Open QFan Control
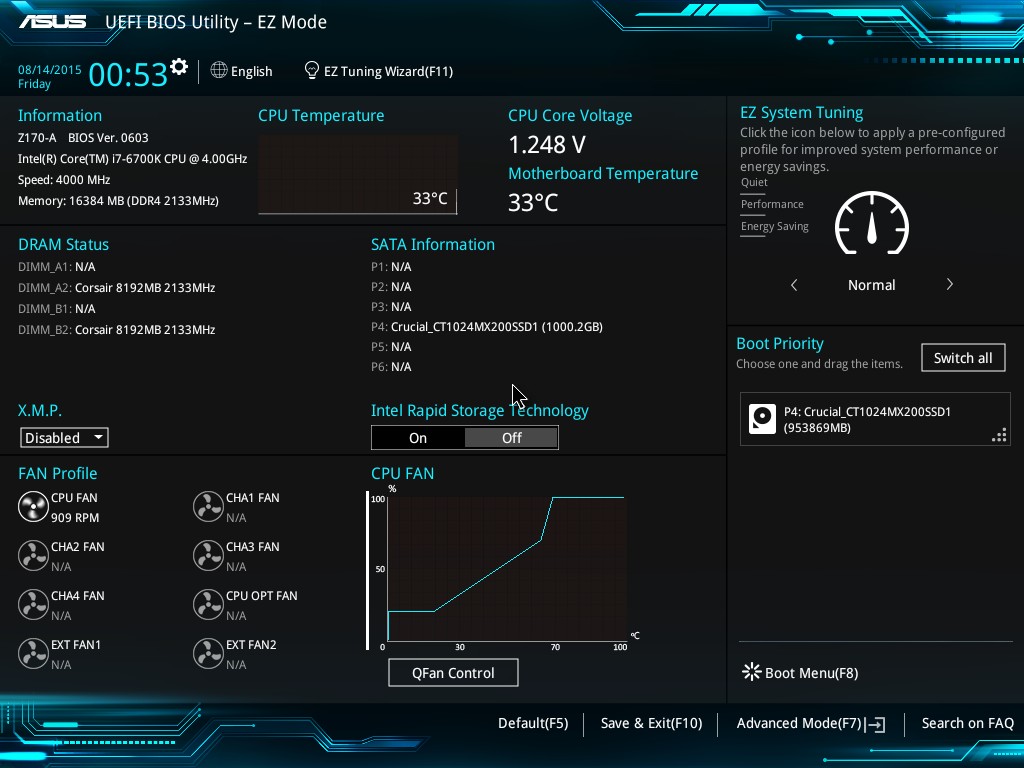Image resolution: width=1024 pixels, height=768 pixels. [x=453, y=672]
